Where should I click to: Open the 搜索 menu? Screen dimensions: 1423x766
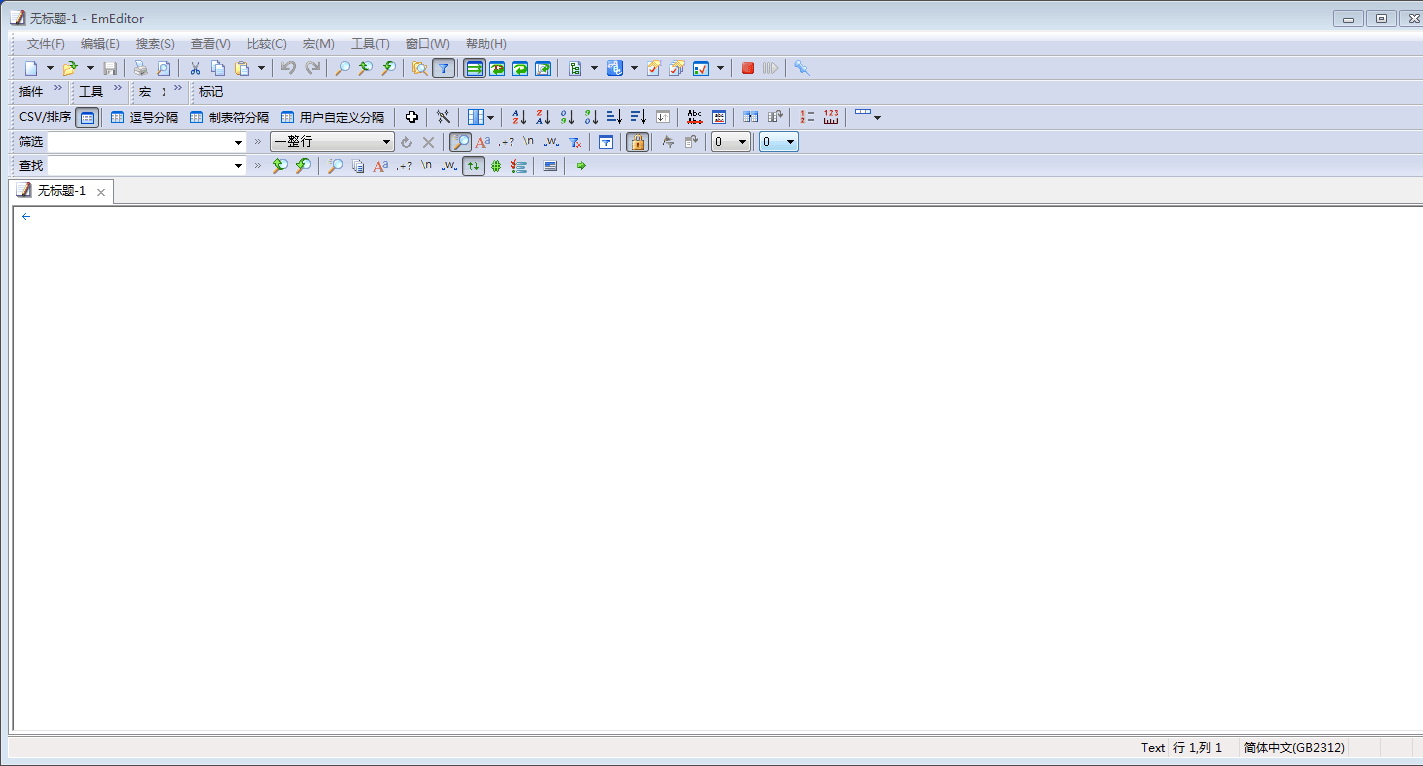click(154, 43)
